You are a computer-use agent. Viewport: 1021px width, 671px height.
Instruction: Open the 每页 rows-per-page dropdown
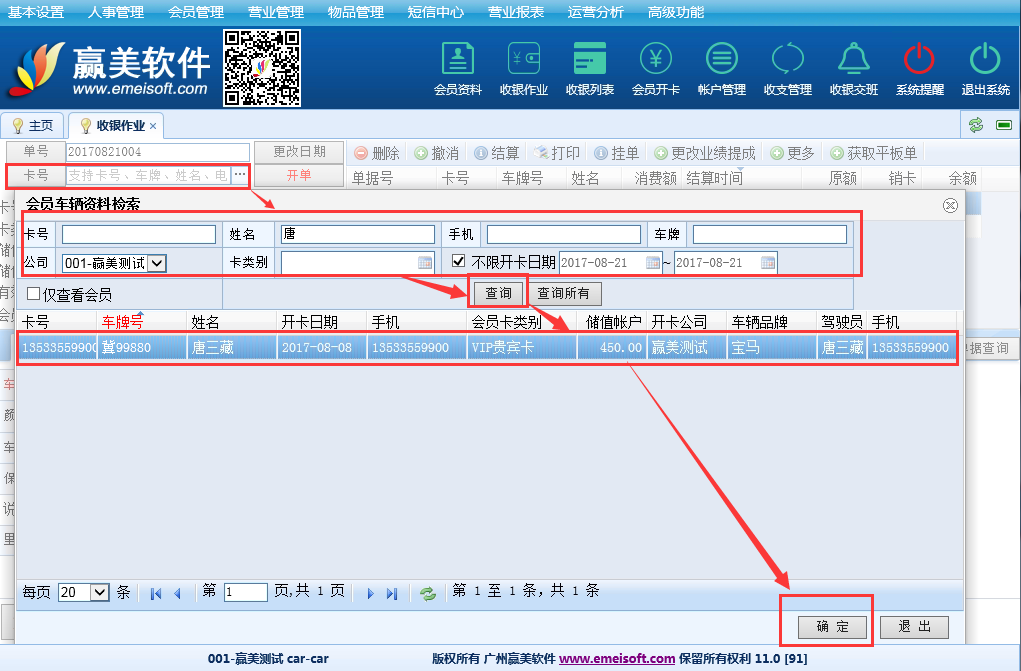pos(99,592)
